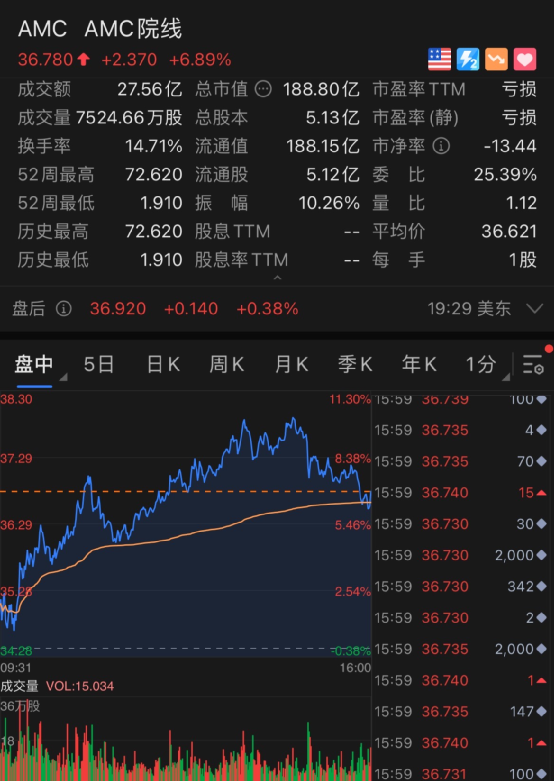Open chart settings list icon

pos(533,365)
